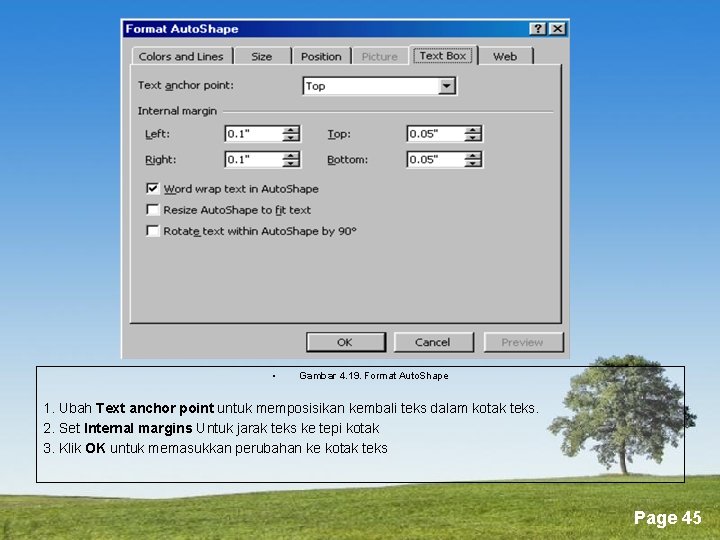Select the Picture tab
Viewport: 720px width, 540px height.
pyautogui.click(x=379, y=56)
